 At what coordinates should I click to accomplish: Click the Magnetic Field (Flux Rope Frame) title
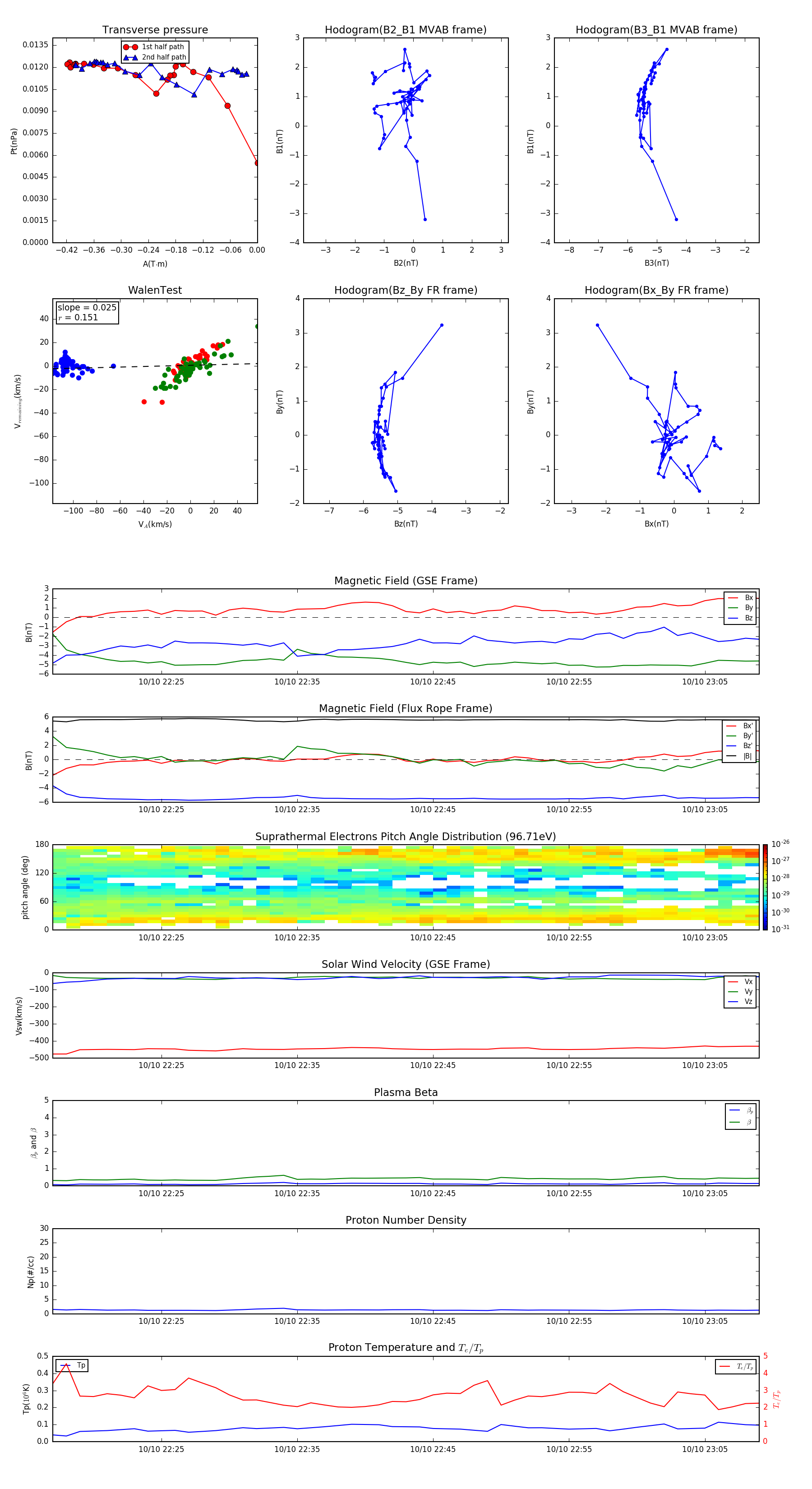(406, 709)
